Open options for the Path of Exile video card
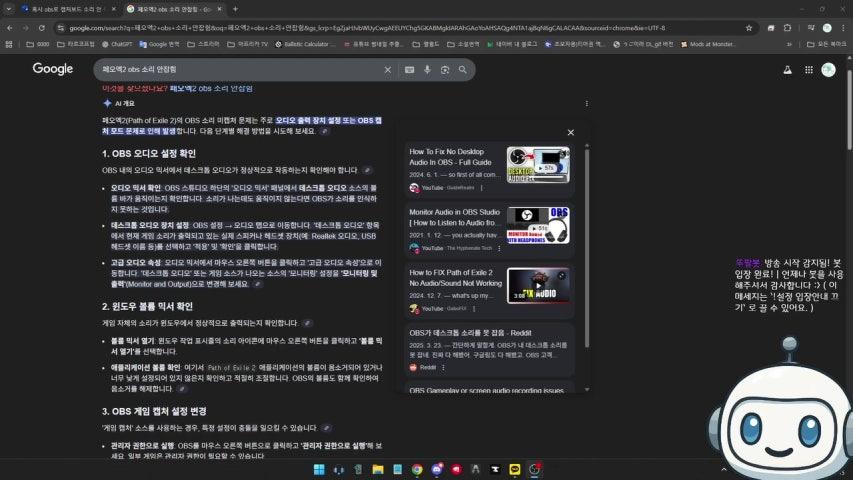 pyautogui.click(x=474, y=309)
